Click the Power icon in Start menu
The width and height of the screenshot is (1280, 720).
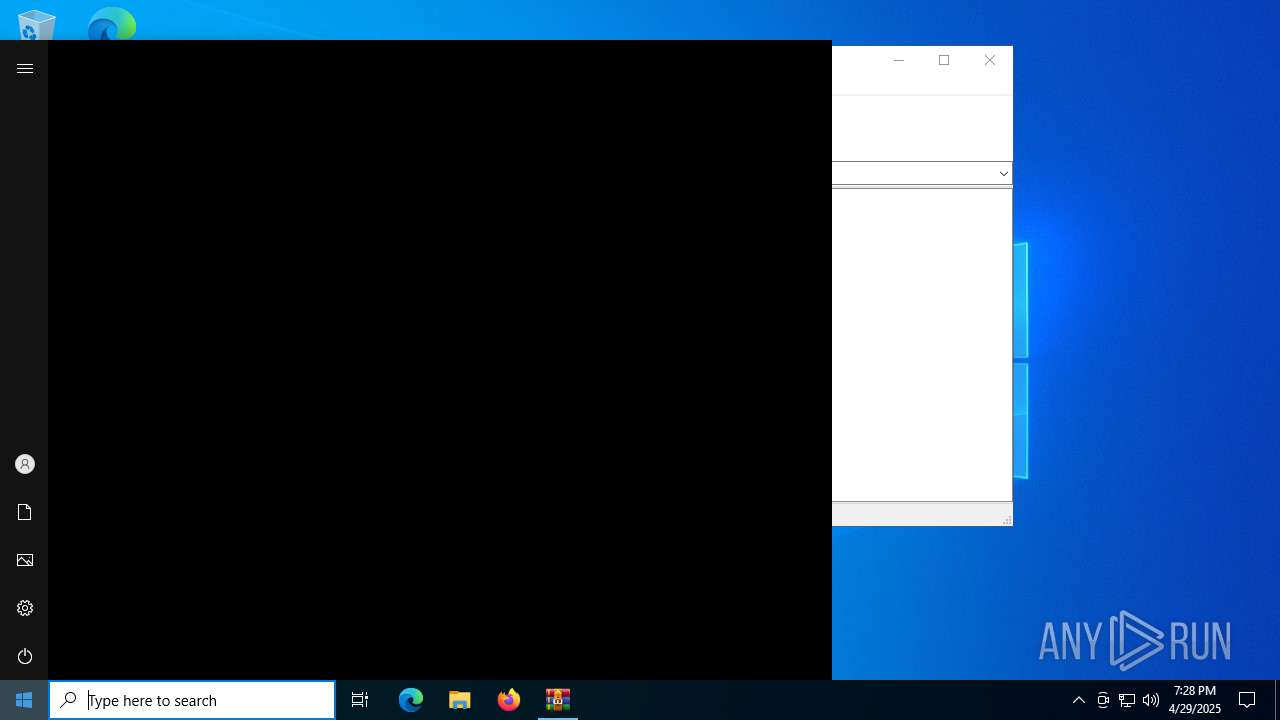(x=25, y=656)
